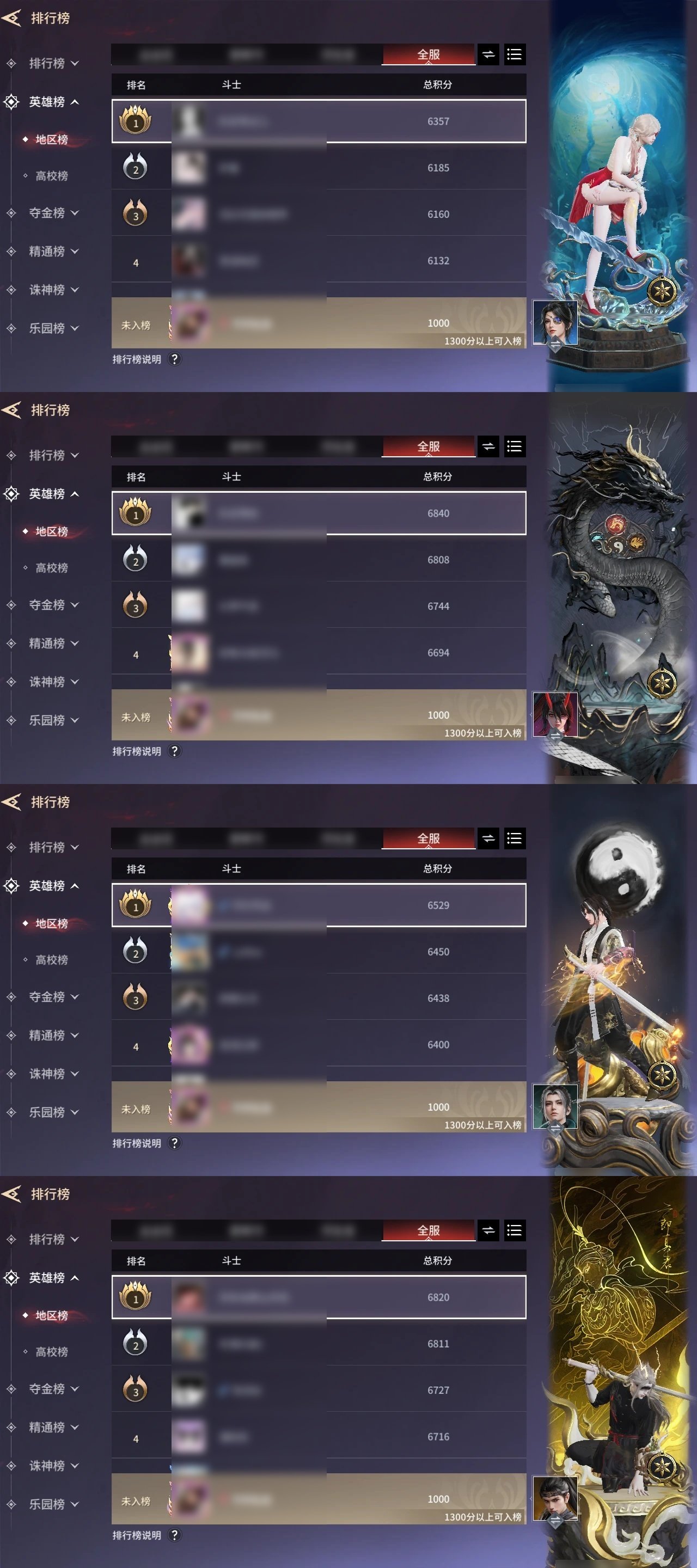697x1568 pixels.
Task: Click the headband hero portrait beside the golden monkey statue
Action: tap(554, 1499)
